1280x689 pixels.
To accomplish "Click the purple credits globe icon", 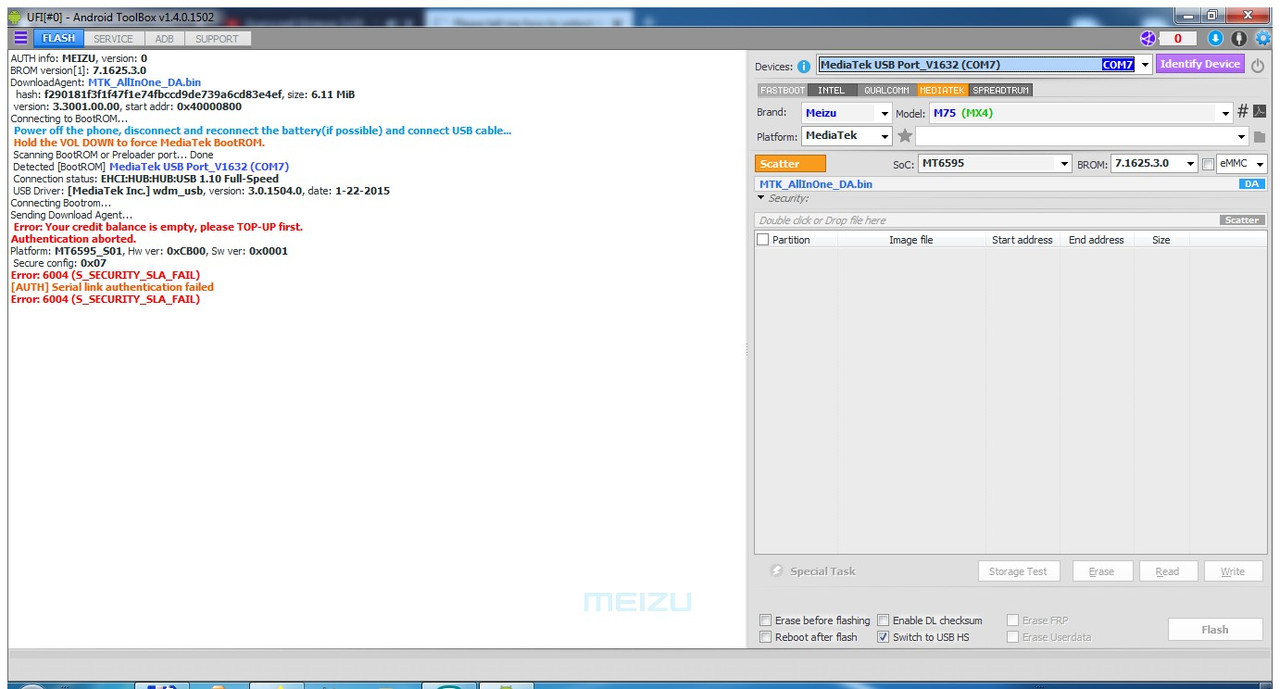I will (x=1147, y=38).
